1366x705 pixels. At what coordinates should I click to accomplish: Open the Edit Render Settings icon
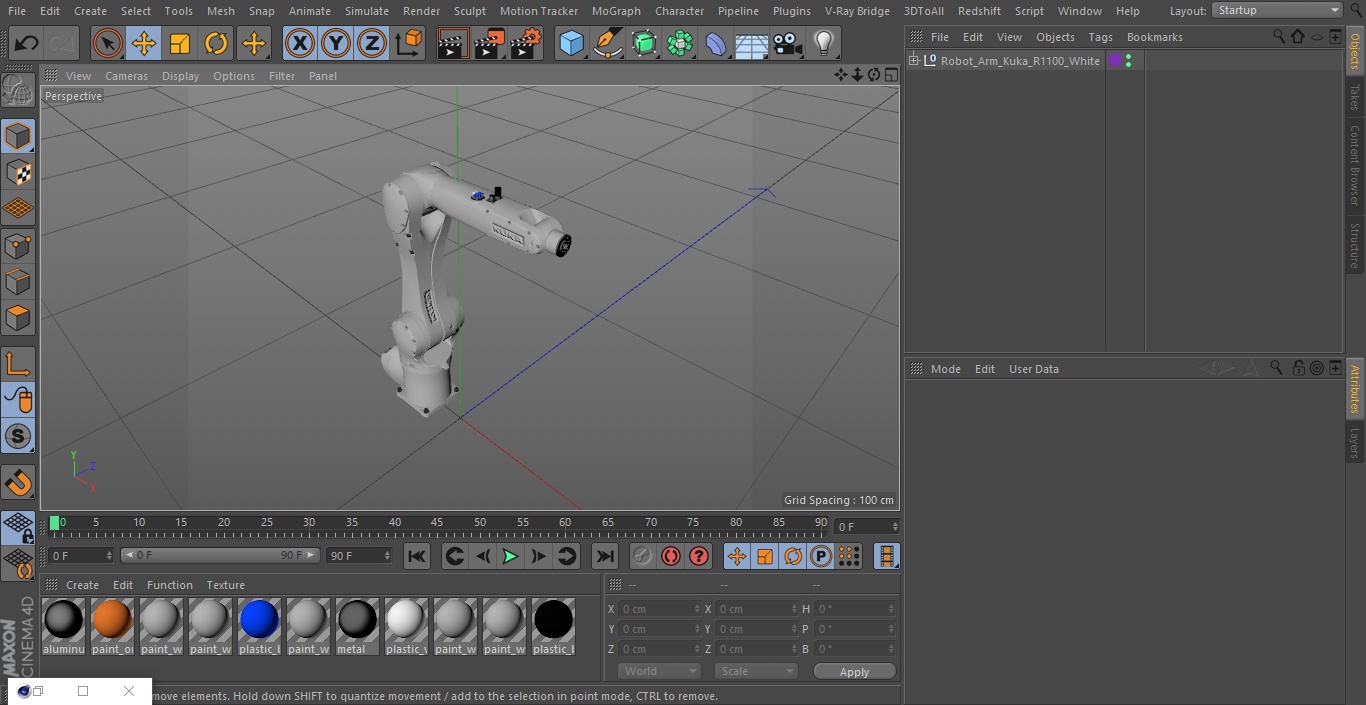[526, 43]
